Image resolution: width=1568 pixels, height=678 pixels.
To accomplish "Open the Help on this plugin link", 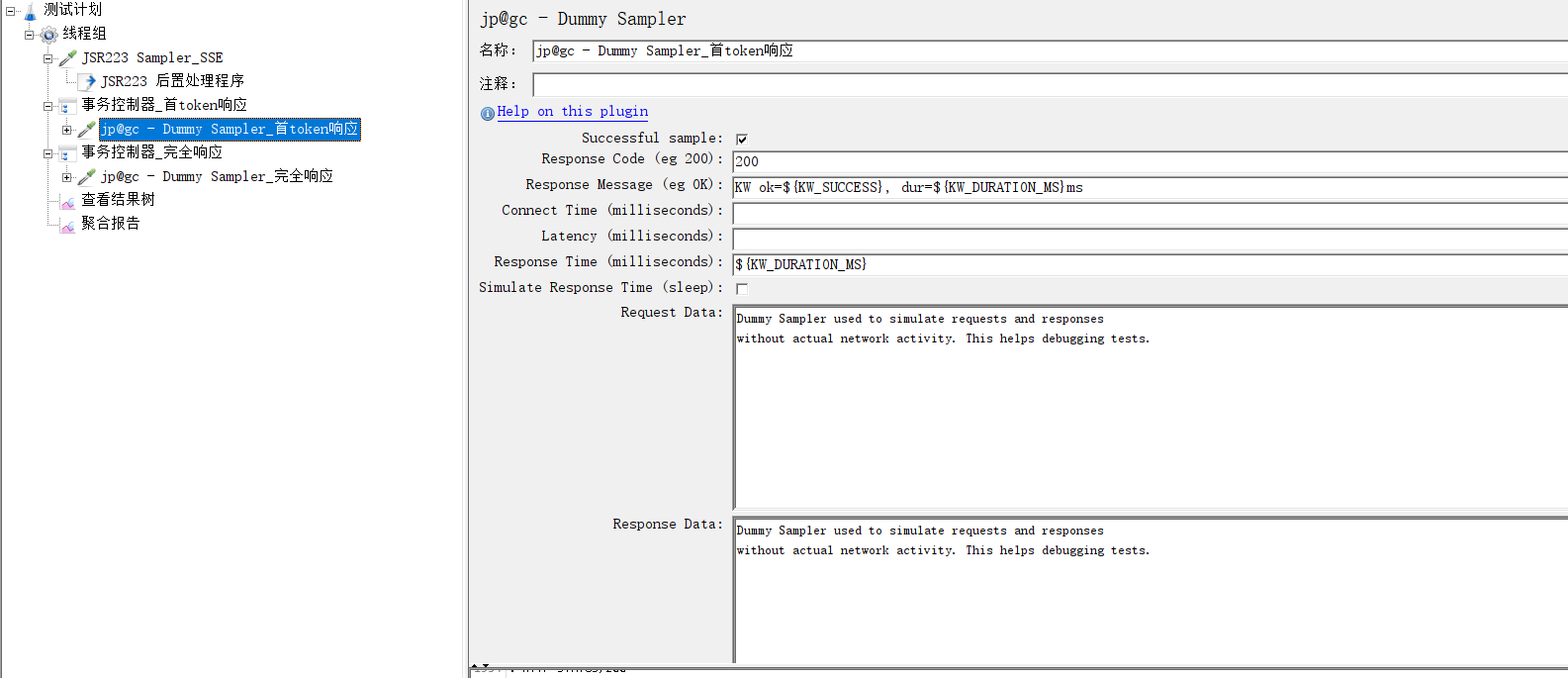I will (573, 112).
